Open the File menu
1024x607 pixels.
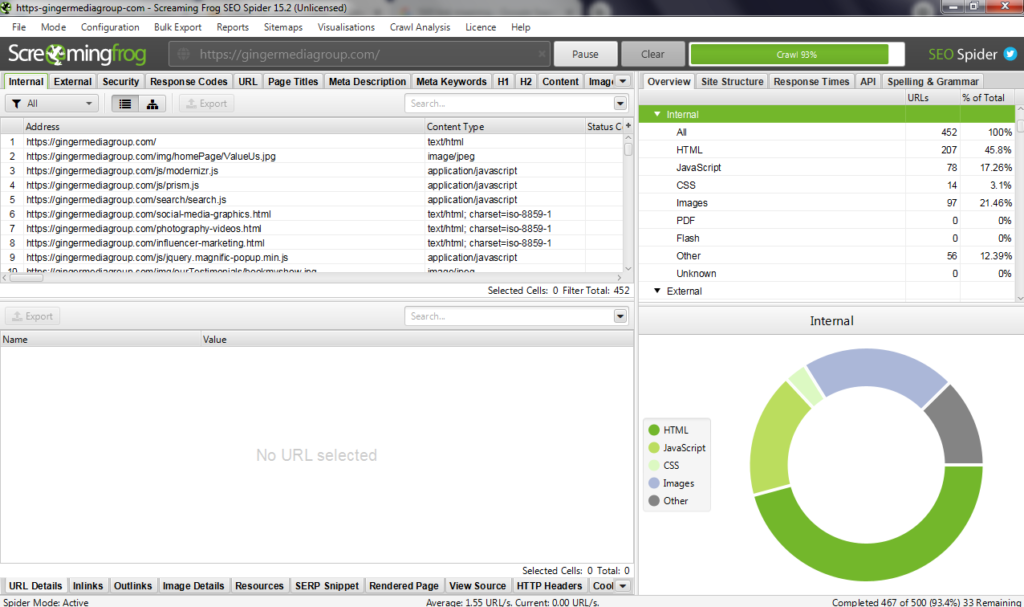click(x=19, y=27)
